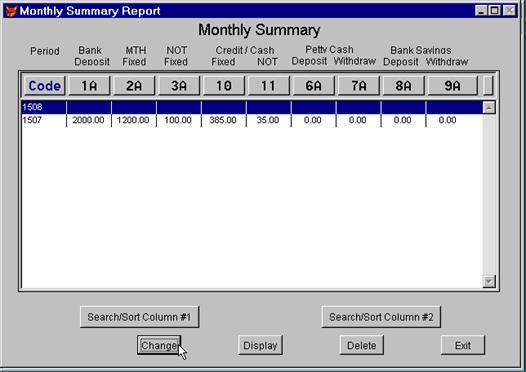Minimize the Monthly Summary Report window
Screen dimensions: 526x372
[481, 10]
